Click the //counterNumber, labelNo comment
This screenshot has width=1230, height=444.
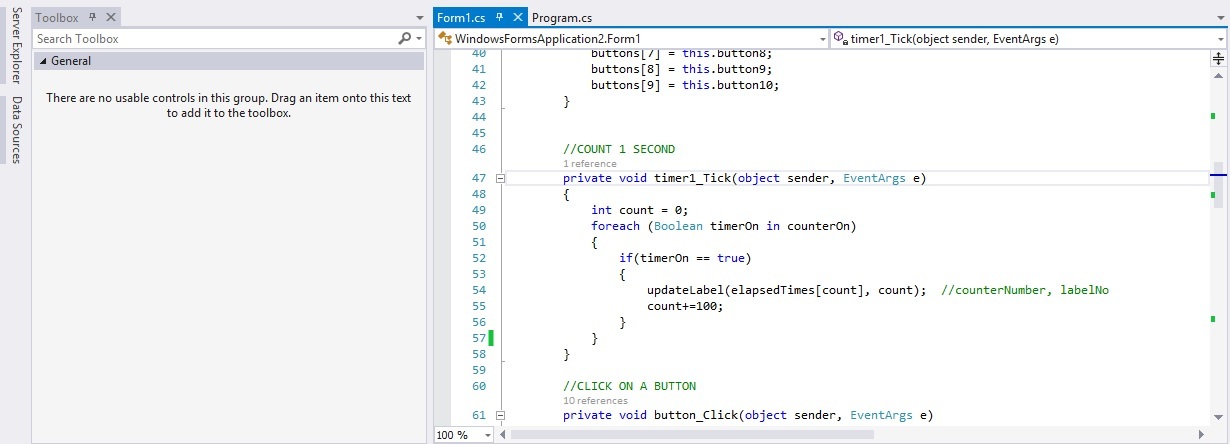click(x=1027, y=290)
